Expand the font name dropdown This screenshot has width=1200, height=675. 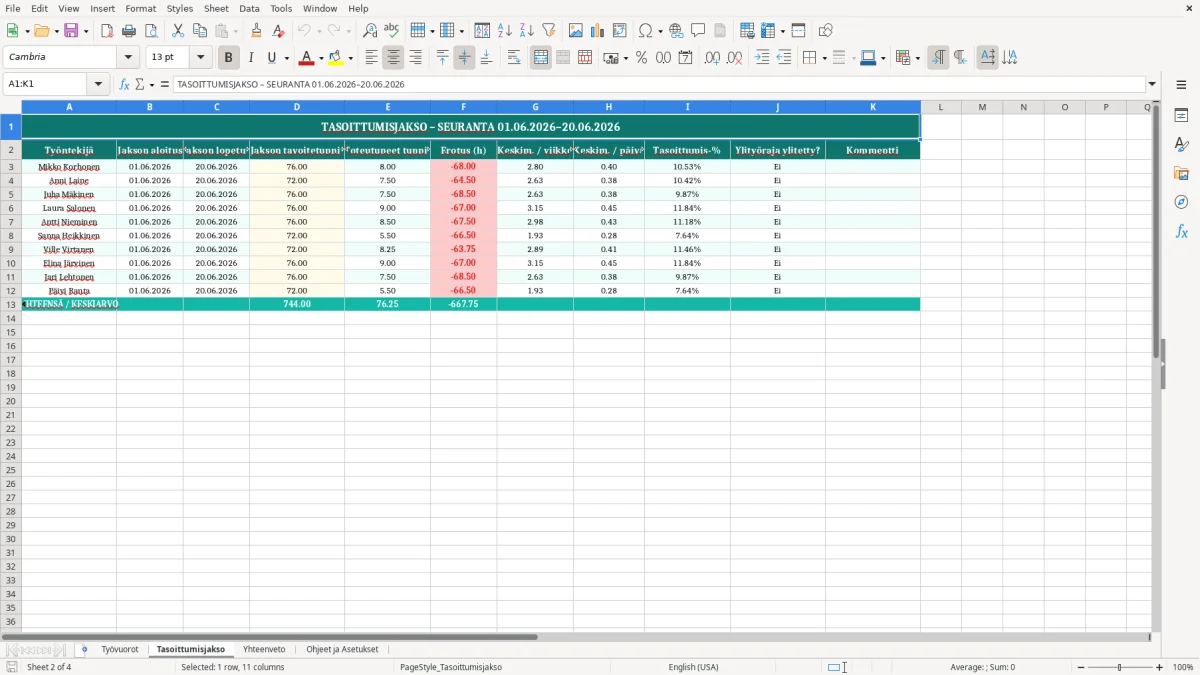(128, 58)
